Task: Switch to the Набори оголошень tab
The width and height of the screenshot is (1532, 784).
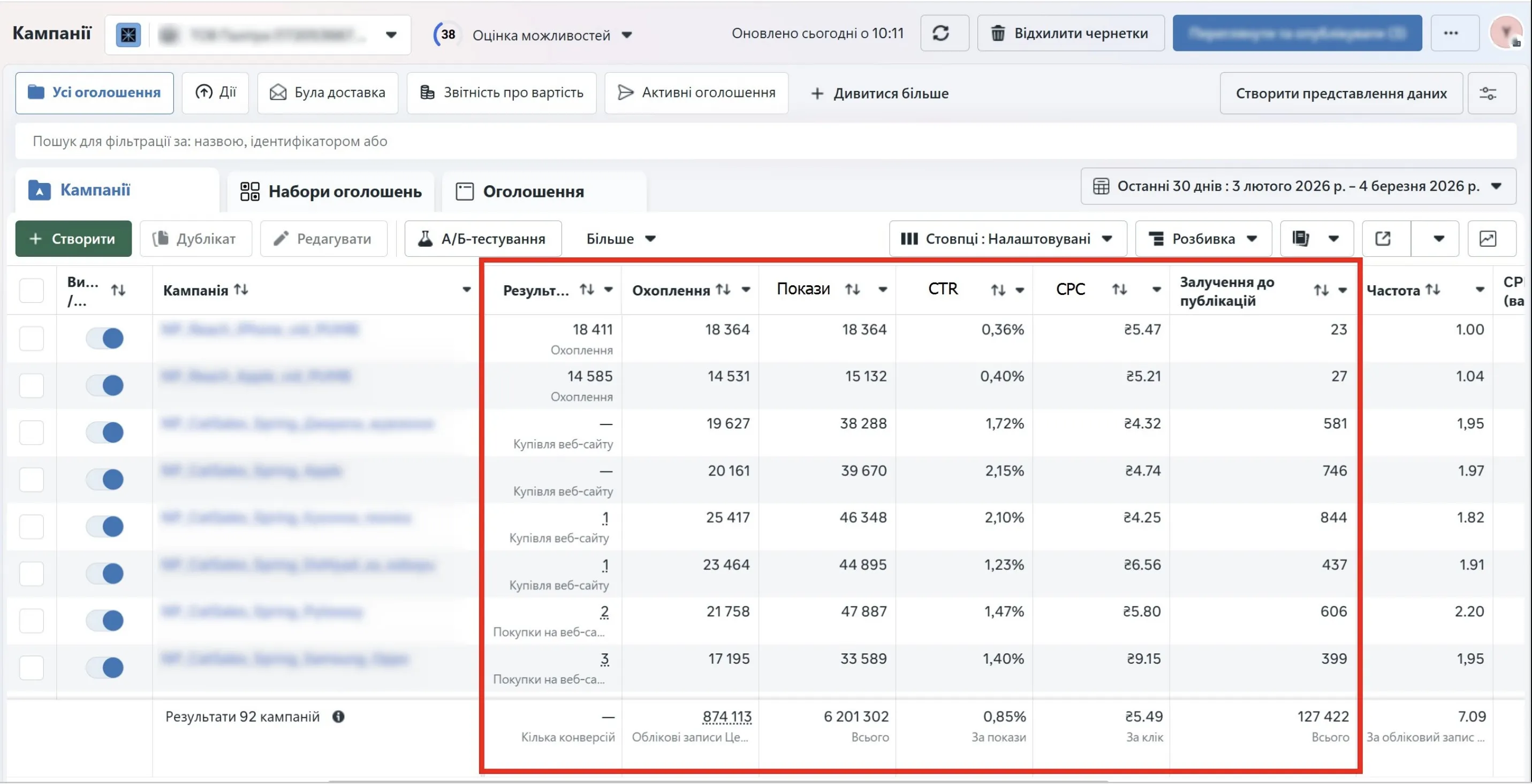Action: point(331,192)
